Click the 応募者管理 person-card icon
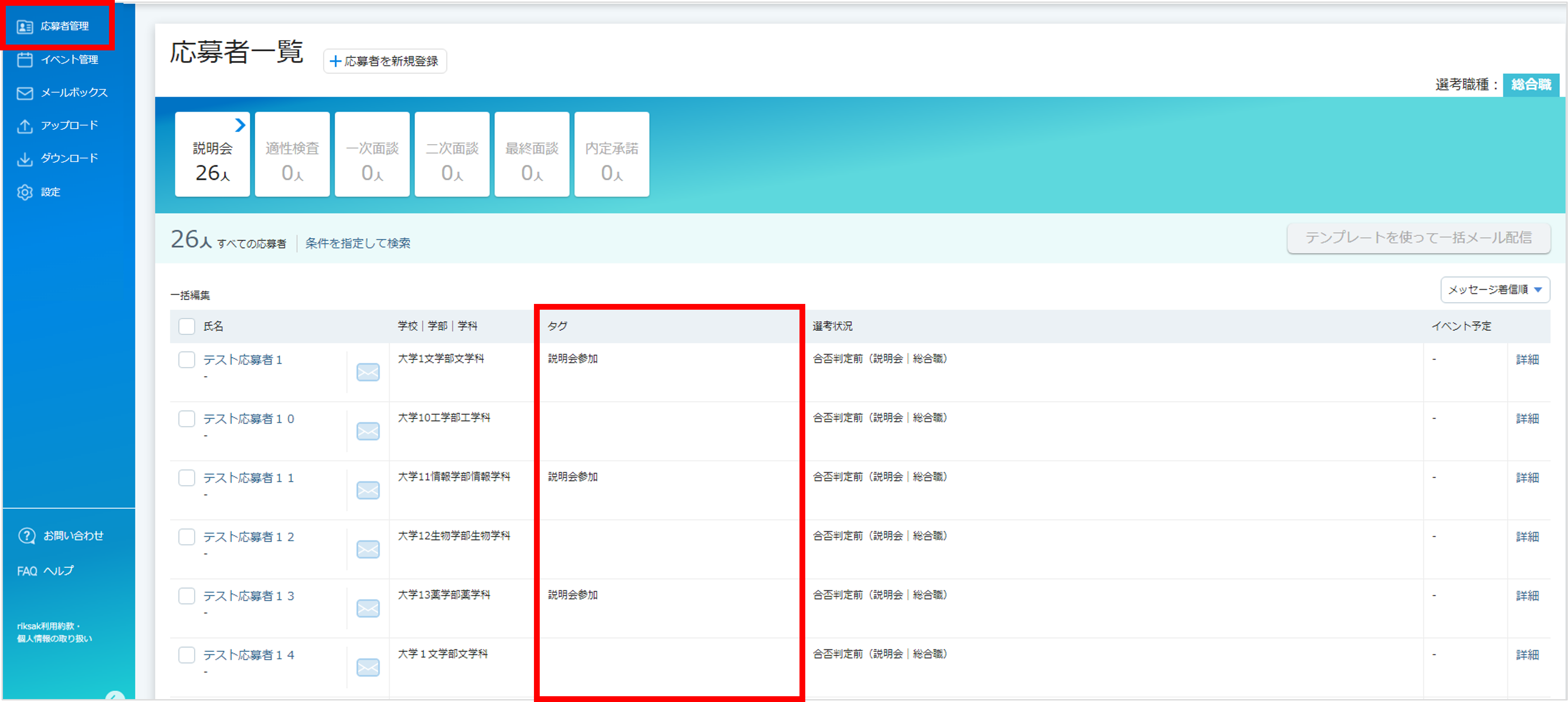This screenshot has width=1568, height=702. 25,27
